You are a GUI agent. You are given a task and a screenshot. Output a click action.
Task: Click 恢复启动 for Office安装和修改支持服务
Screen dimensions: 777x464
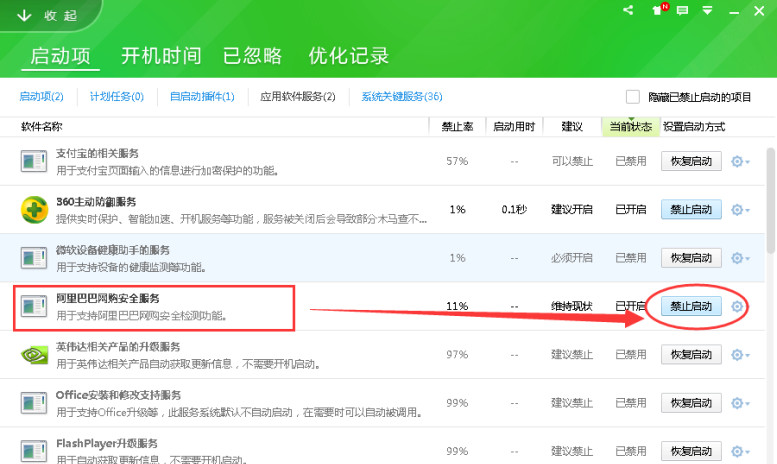pos(691,403)
